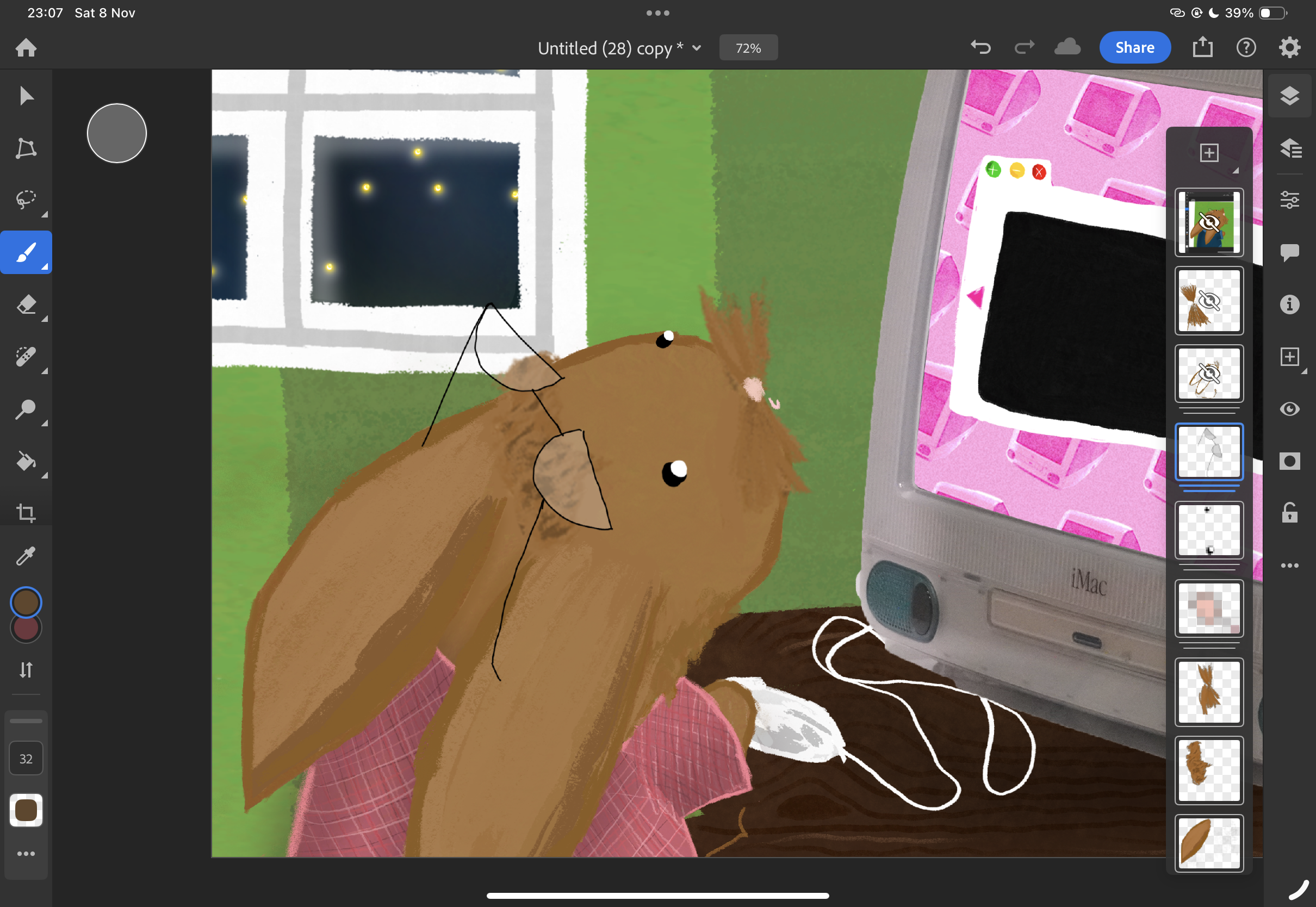1316x907 pixels.
Task: Select the Move tool arrow
Action: (26, 96)
